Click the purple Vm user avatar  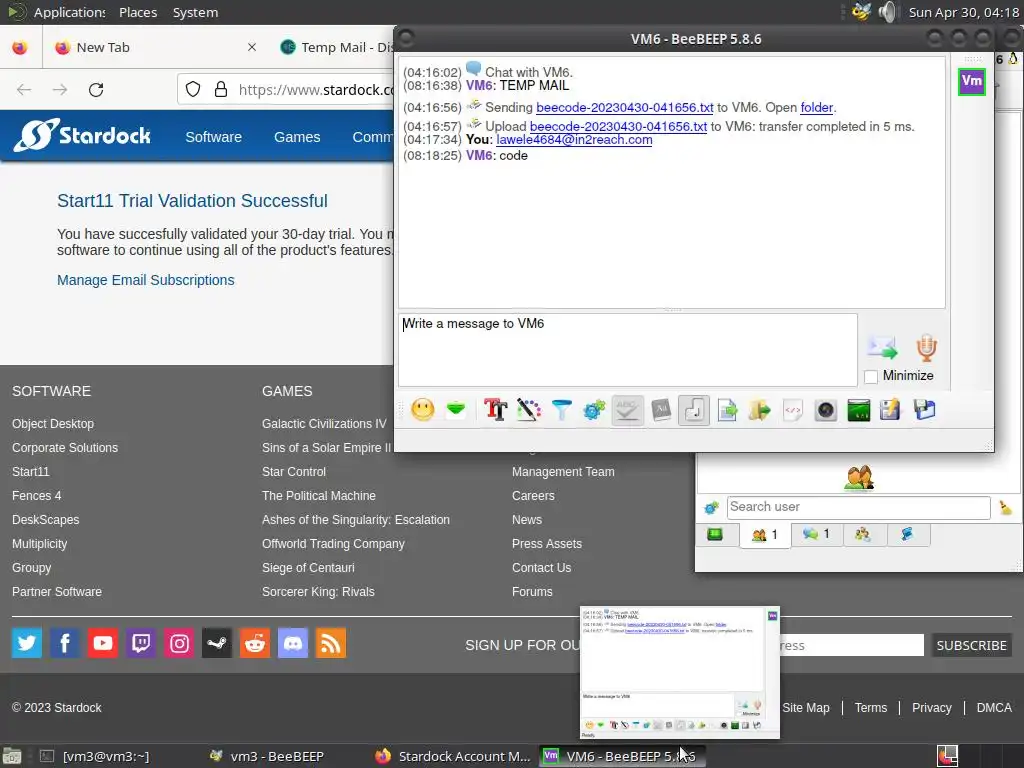[x=971, y=82]
